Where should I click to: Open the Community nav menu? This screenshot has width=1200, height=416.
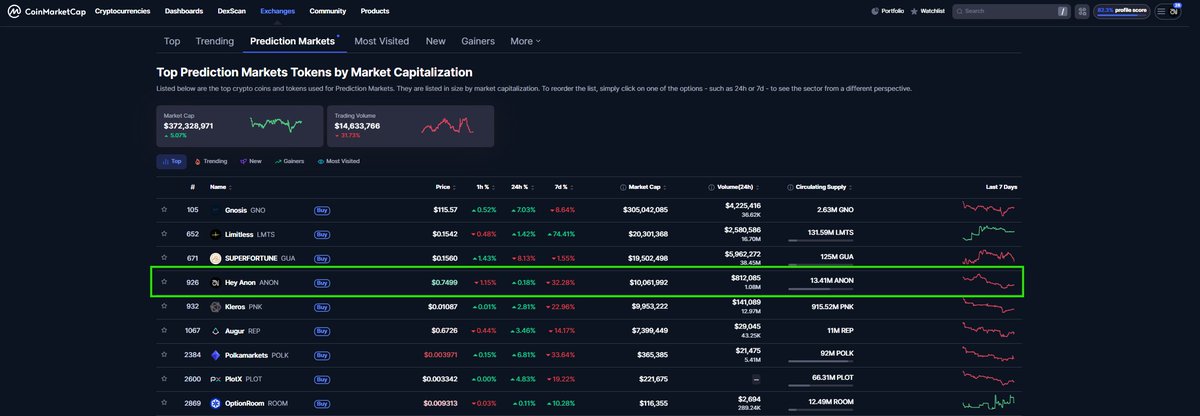click(x=328, y=11)
